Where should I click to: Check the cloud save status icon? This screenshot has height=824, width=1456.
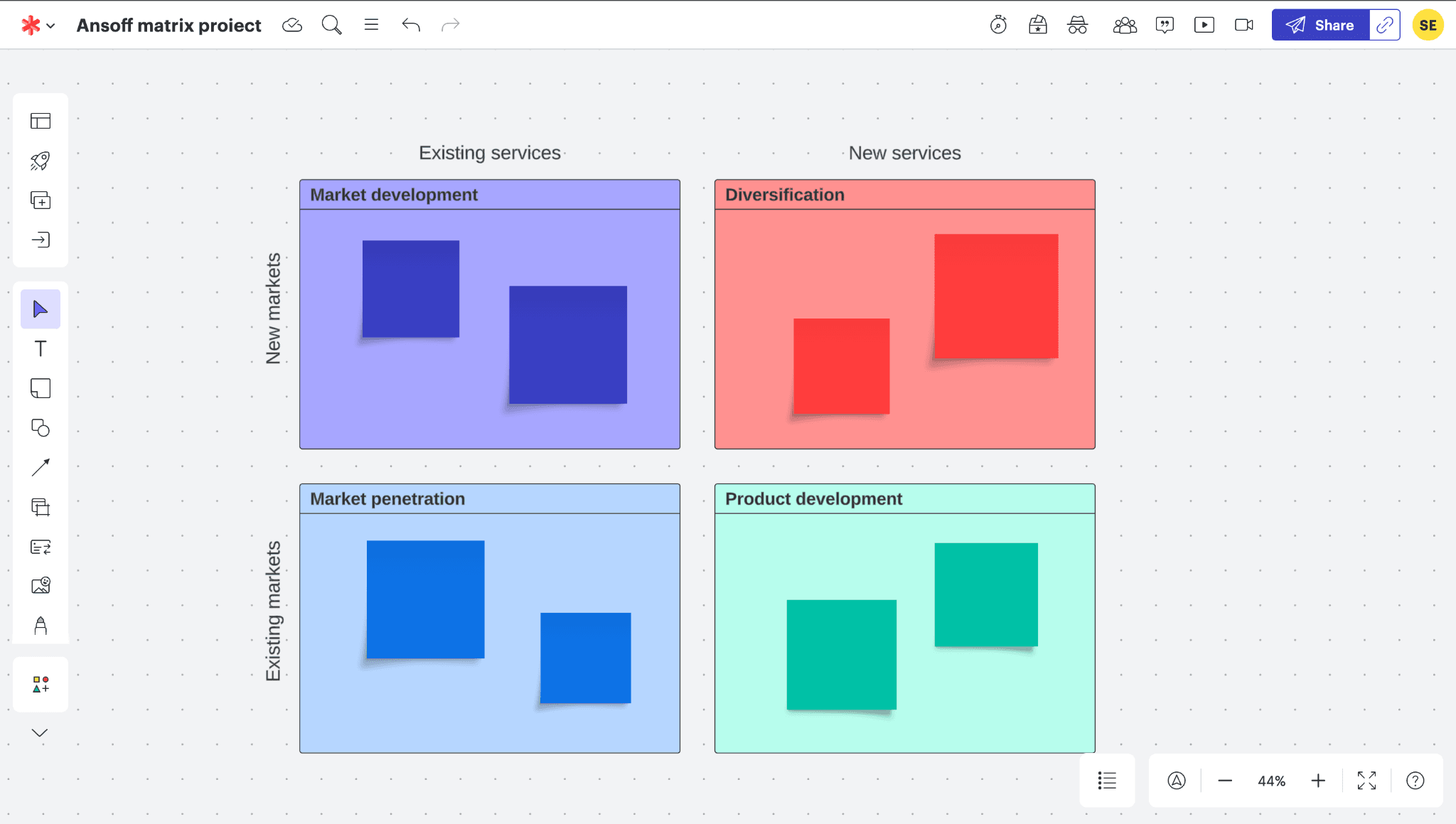pos(292,26)
